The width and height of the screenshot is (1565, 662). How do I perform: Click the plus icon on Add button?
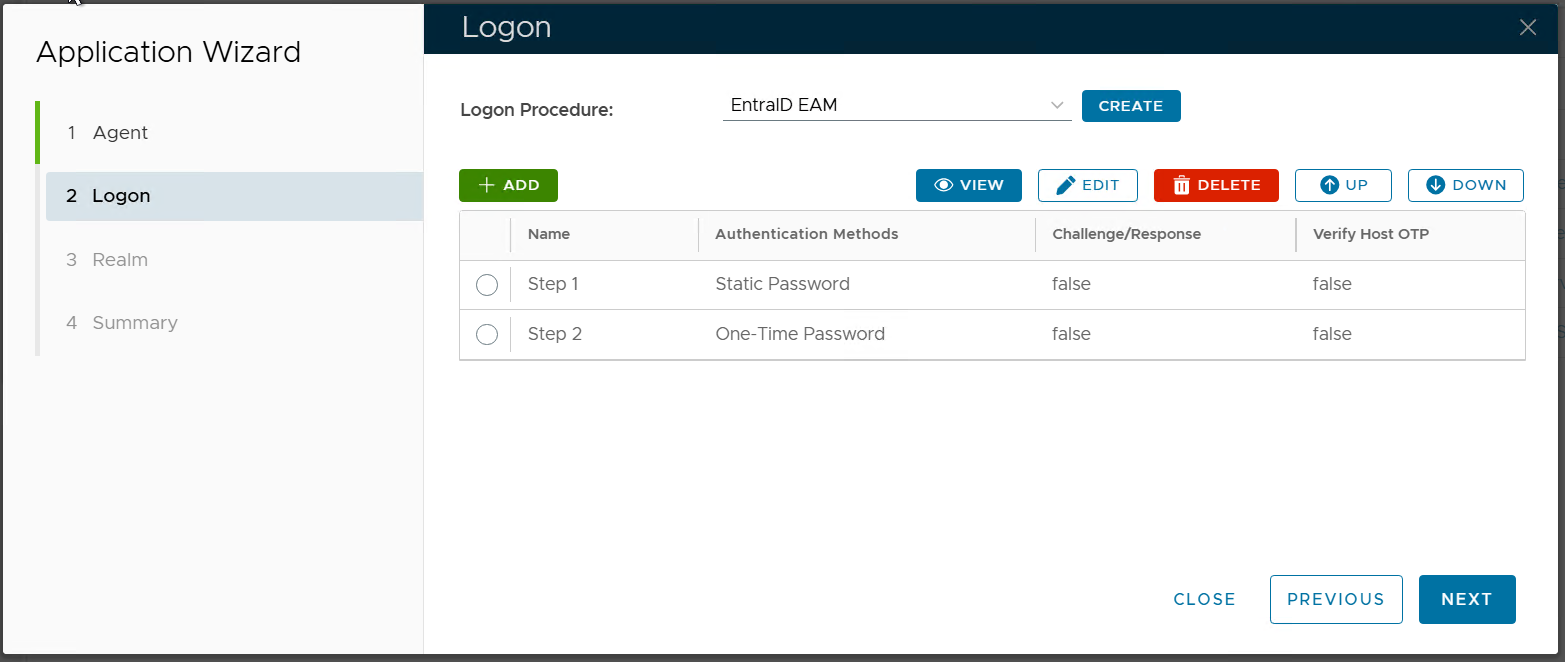coord(487,185)
